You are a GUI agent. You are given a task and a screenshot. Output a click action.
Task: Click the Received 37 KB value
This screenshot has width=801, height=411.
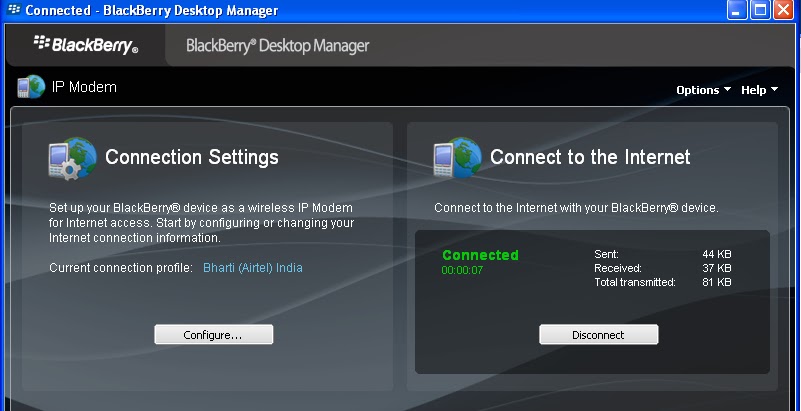click(x=717, y=268)
